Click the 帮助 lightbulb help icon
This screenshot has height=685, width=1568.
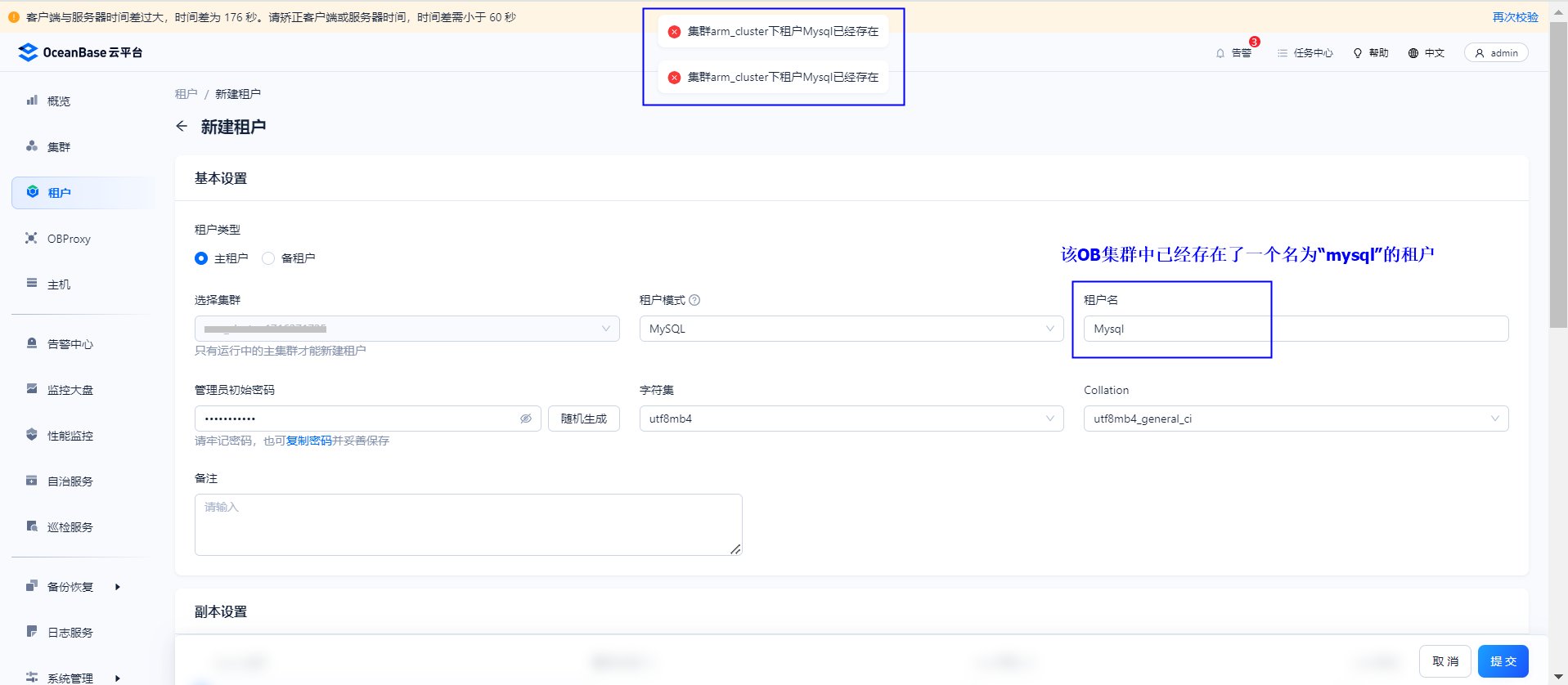coord(1358,53)
